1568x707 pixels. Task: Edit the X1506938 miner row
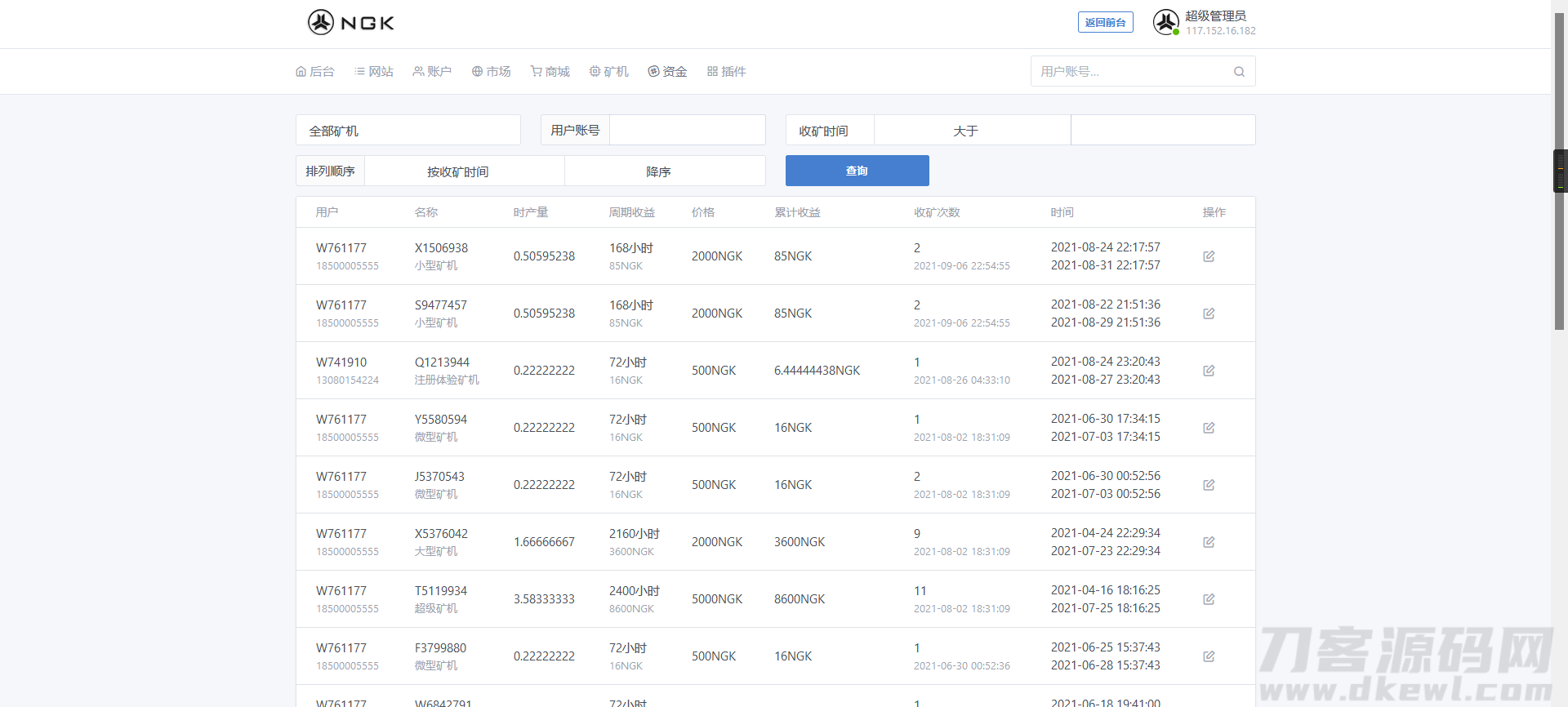1209,256
